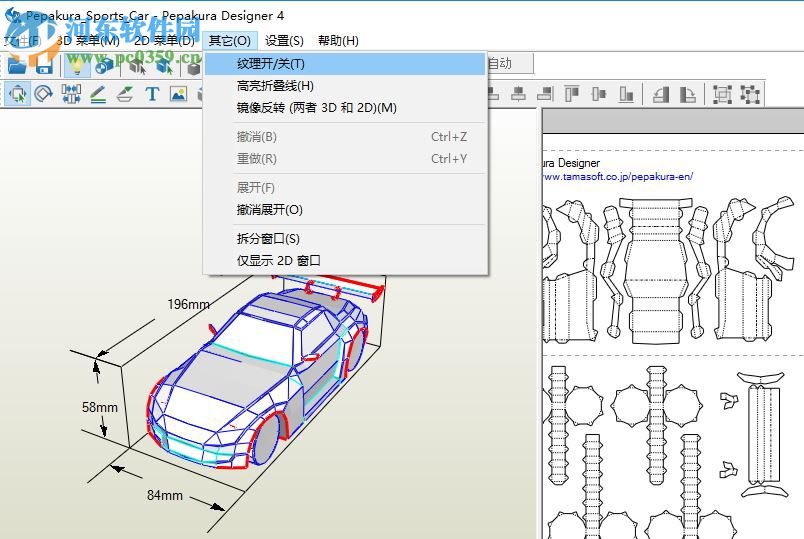
Task: Toggle 纹理开/关(T) texture on/off
Action: click(x=270, y=64)
